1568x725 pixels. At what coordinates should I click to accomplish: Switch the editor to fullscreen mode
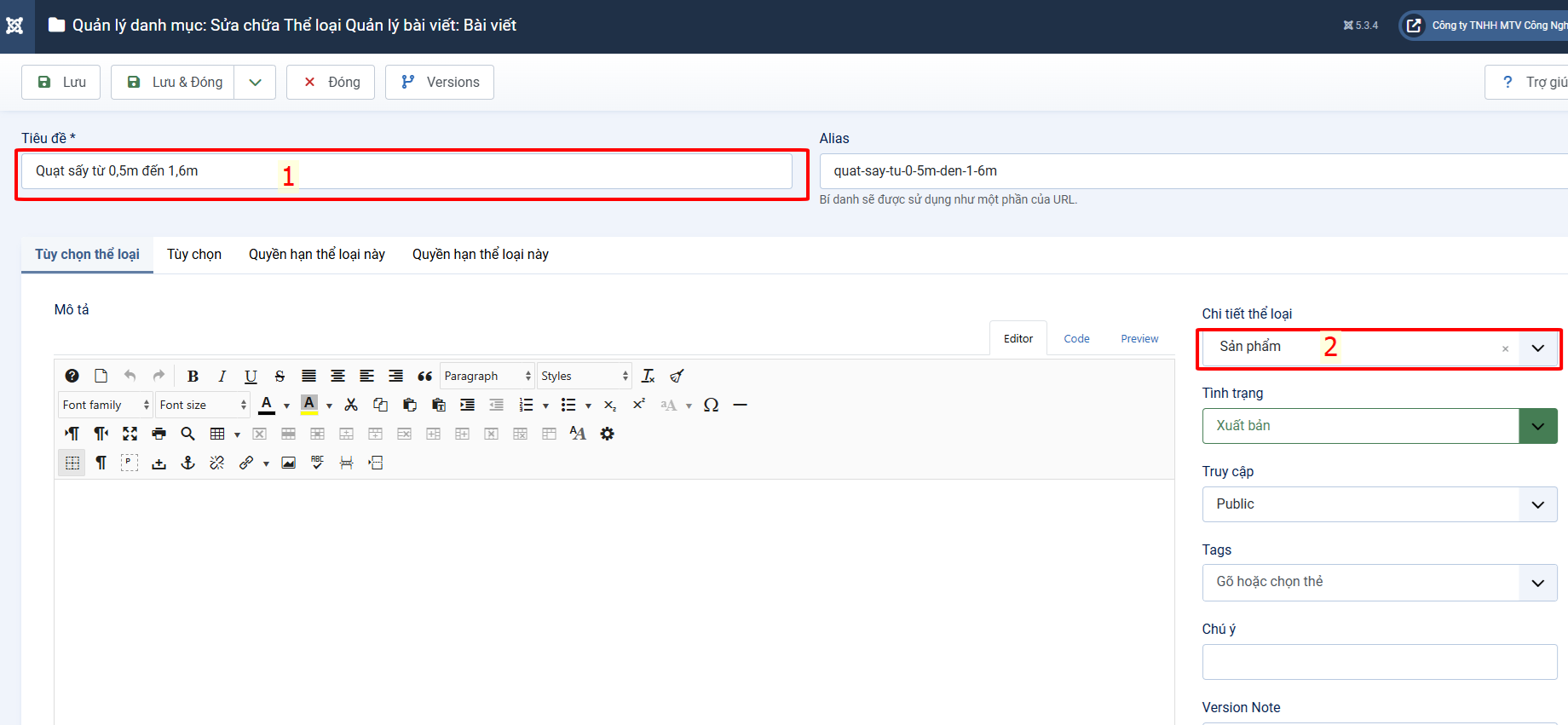point(130,434)
